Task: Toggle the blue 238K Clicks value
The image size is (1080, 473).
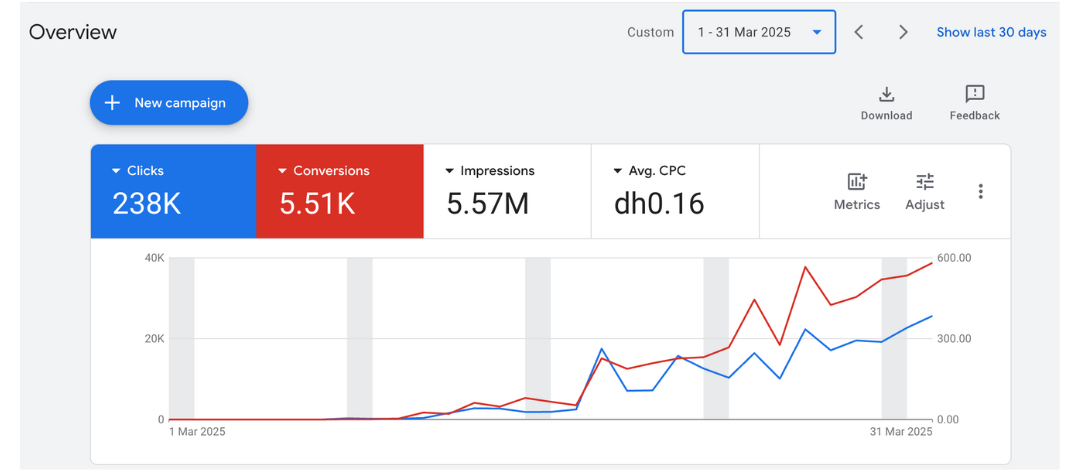Action: [x=146, y=204]
